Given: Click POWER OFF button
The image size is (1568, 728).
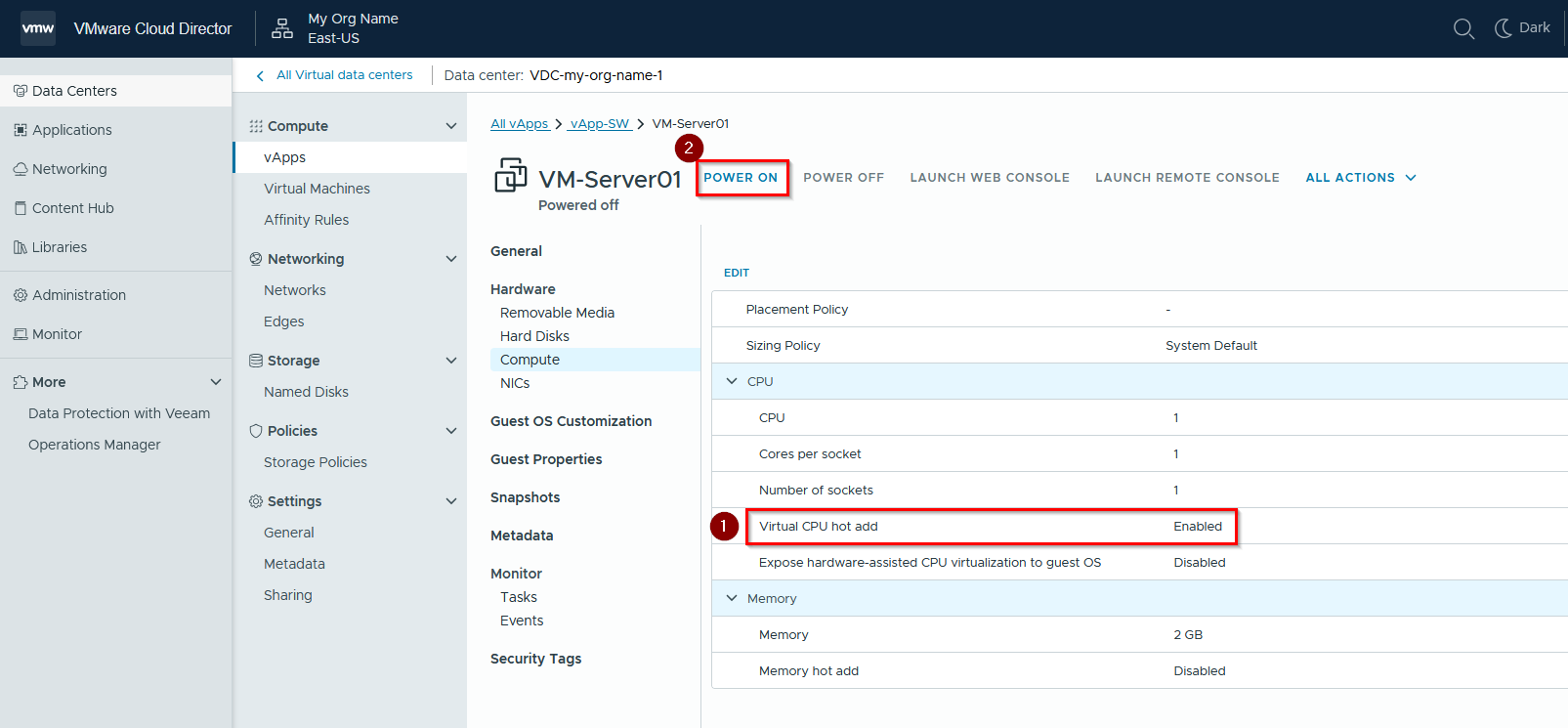Looking at the screenshot, I should 843,178.
